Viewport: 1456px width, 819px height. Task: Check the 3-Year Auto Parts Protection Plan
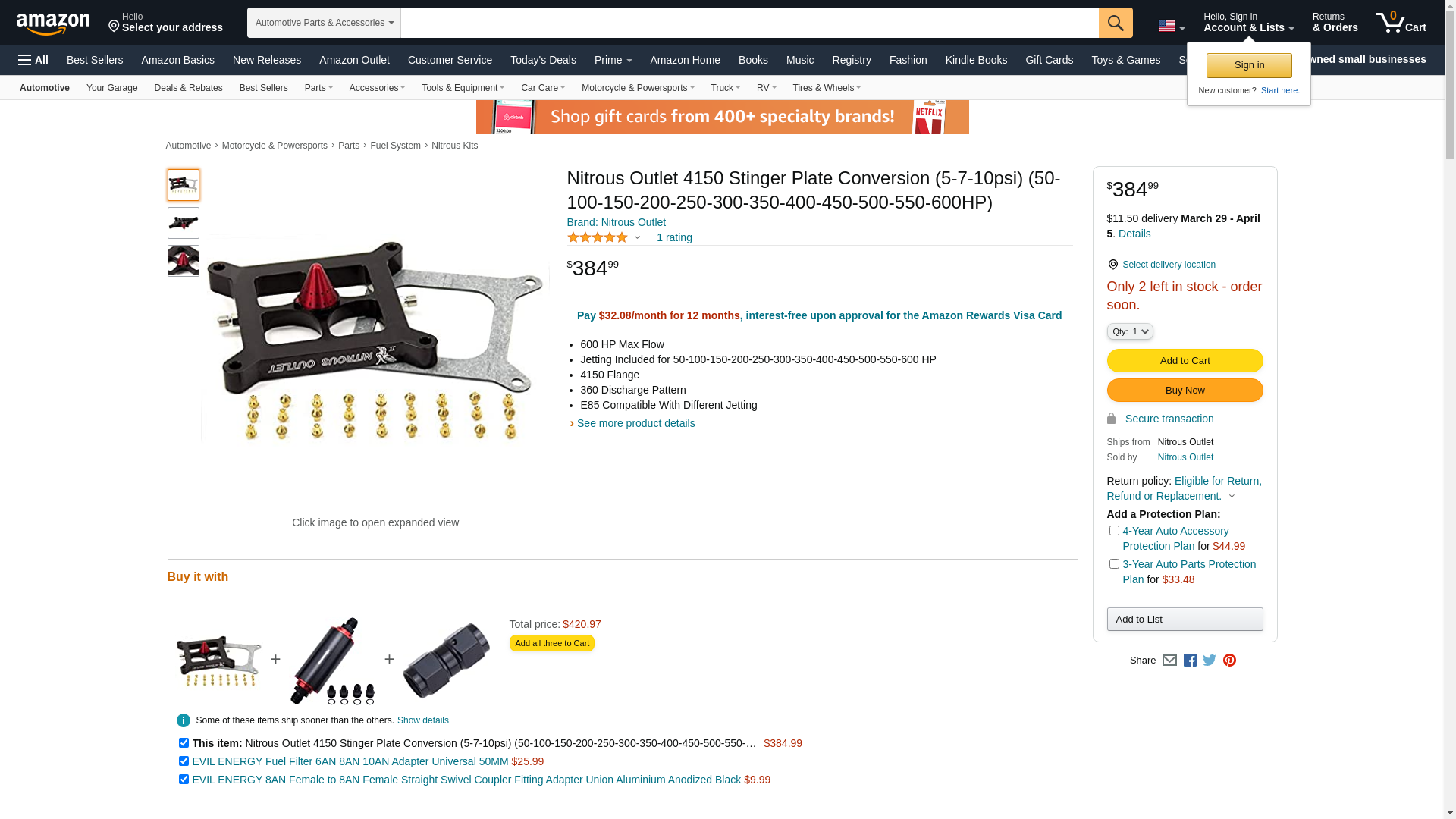1114,564
